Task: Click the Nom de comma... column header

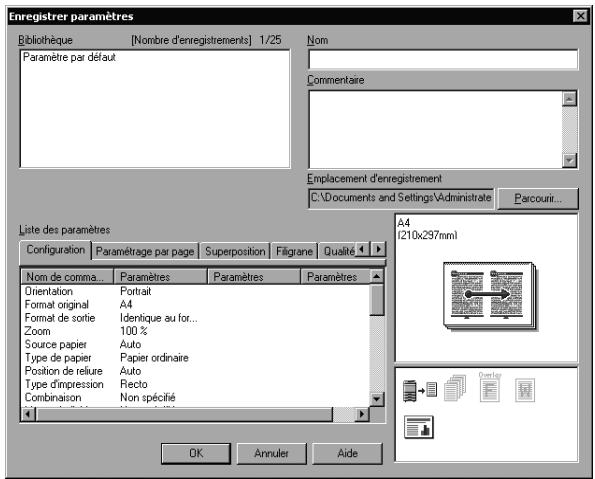Action: 67,277
